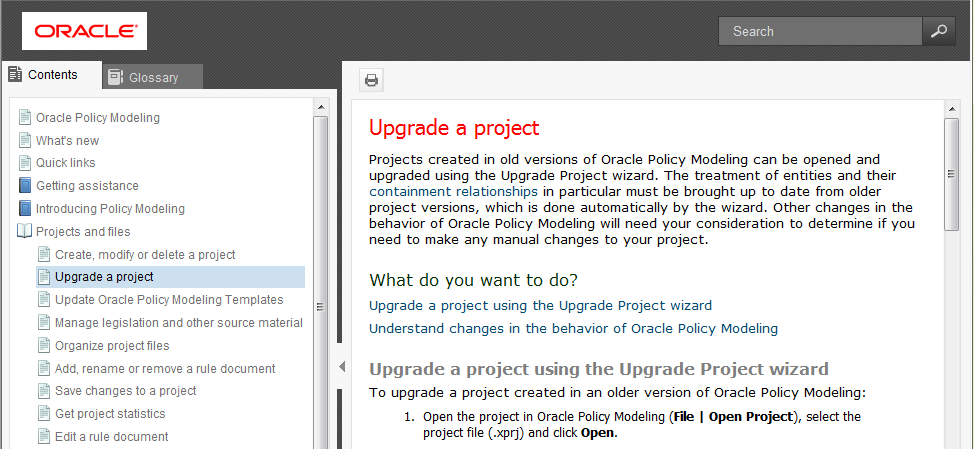Expand the Getting assistance book

[87, 186]
